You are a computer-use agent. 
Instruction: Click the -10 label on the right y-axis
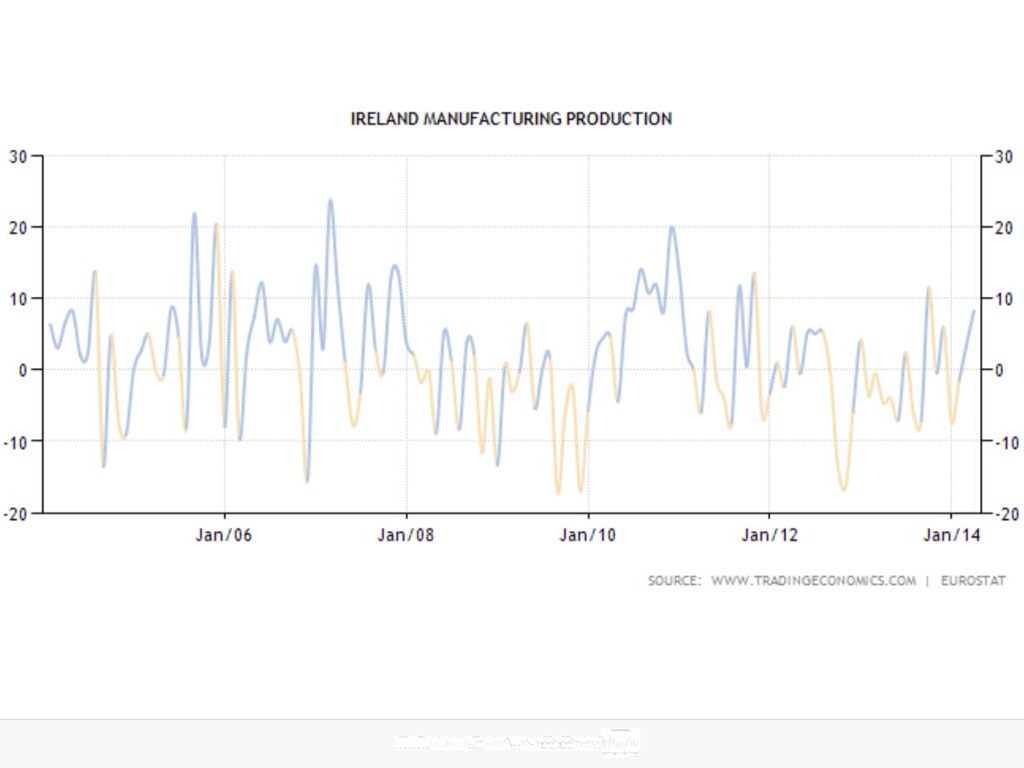[1003, 442]
